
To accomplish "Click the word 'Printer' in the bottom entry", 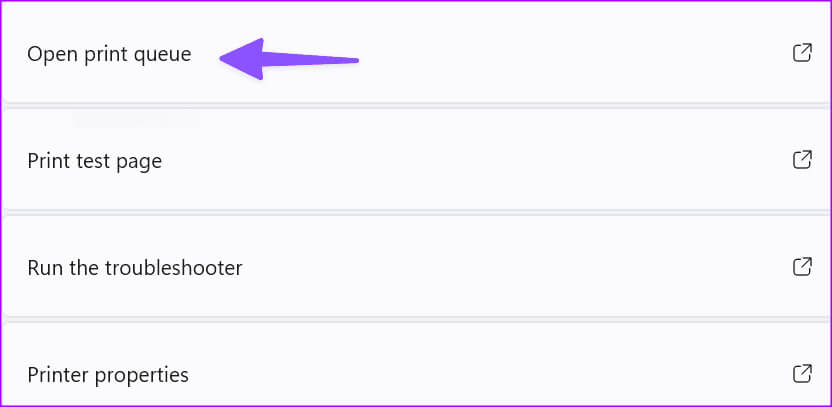I will point(58,375).
